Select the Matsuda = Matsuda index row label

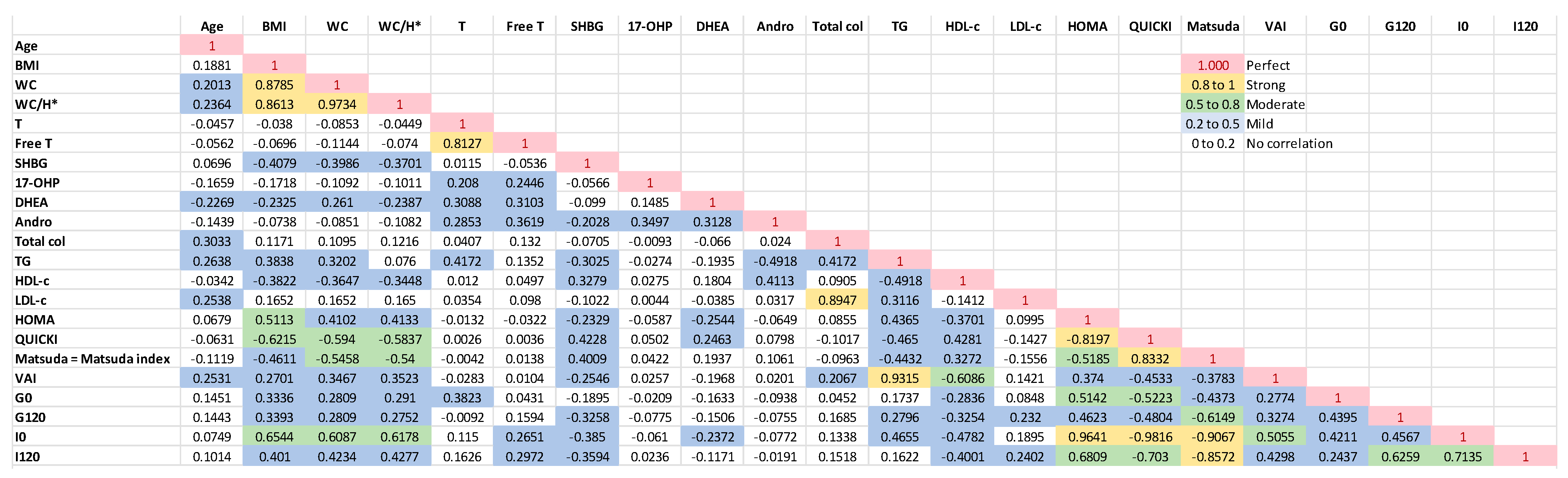point(93,359)
